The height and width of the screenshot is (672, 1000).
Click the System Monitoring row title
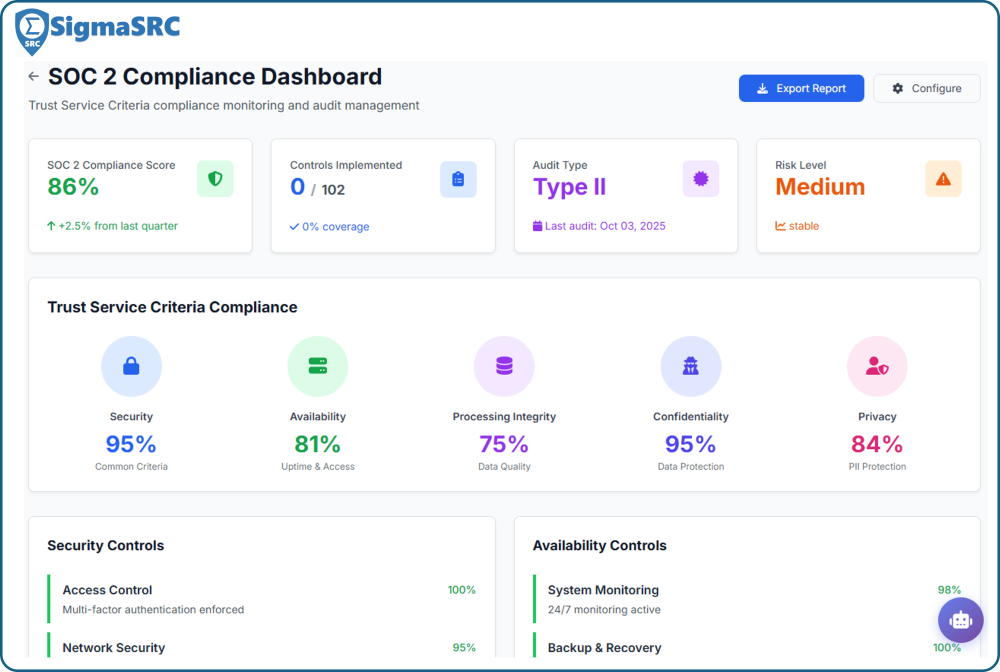[x=603, y=590]
